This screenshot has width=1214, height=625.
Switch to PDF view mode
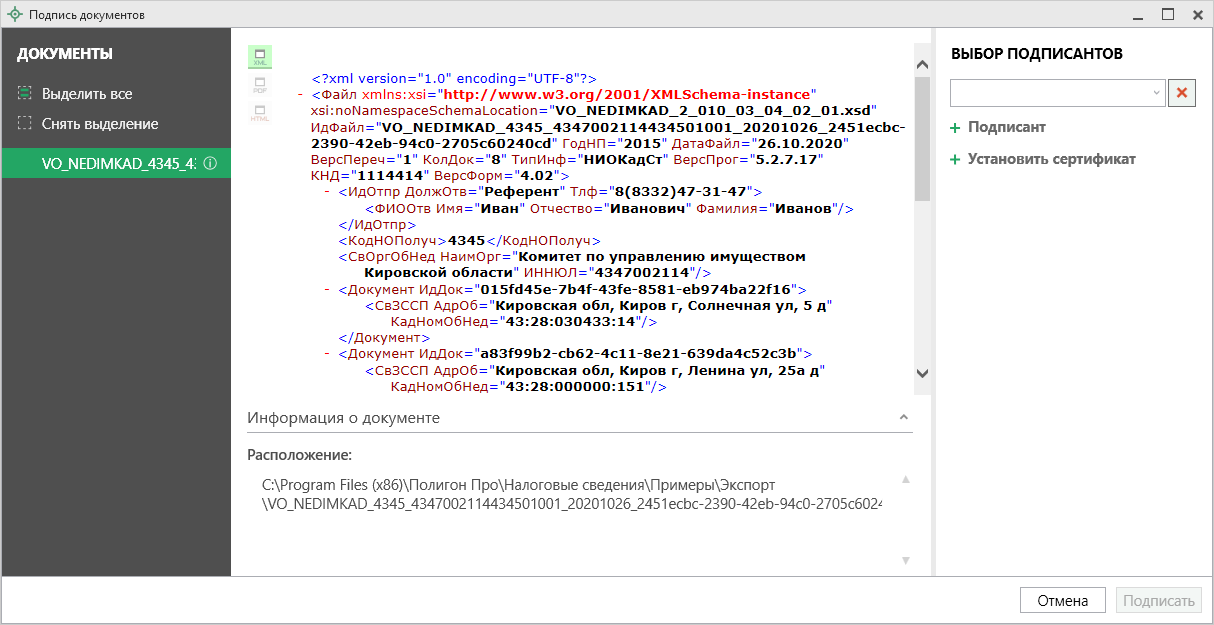(x=260, y=85)
